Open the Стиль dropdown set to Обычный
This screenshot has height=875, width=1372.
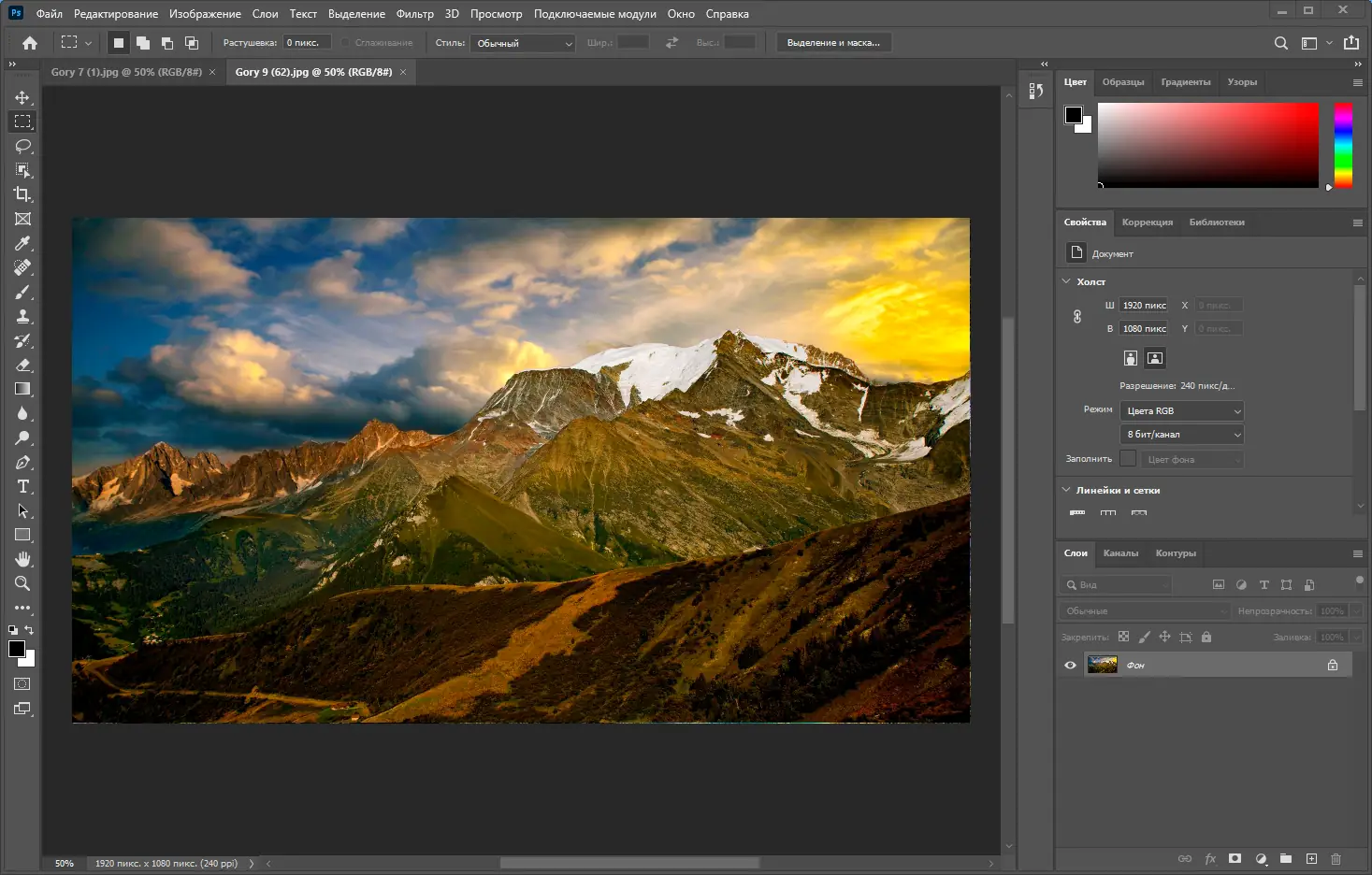tap(524, 43)
